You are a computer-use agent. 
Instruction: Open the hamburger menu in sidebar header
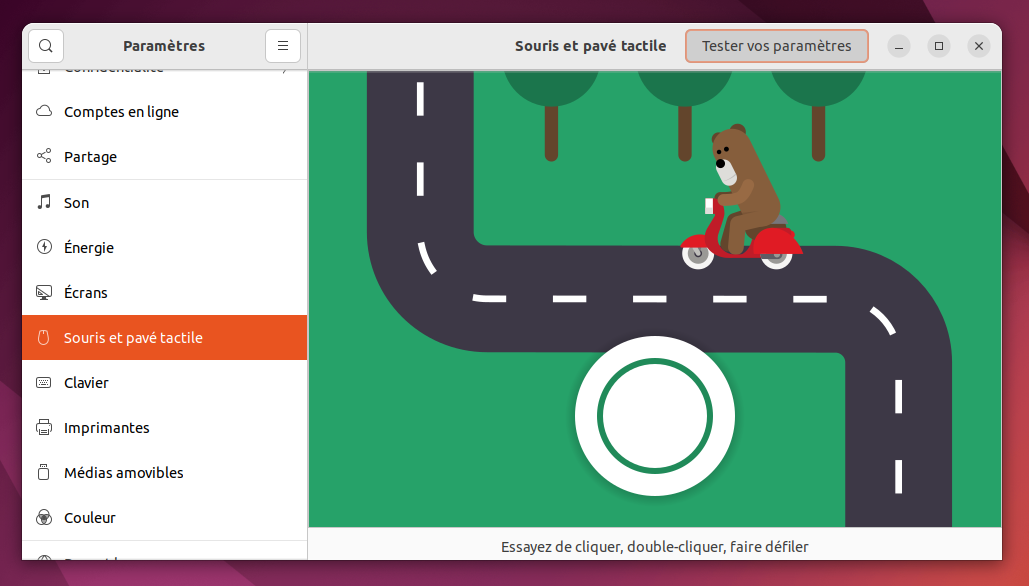click(283, 46)
